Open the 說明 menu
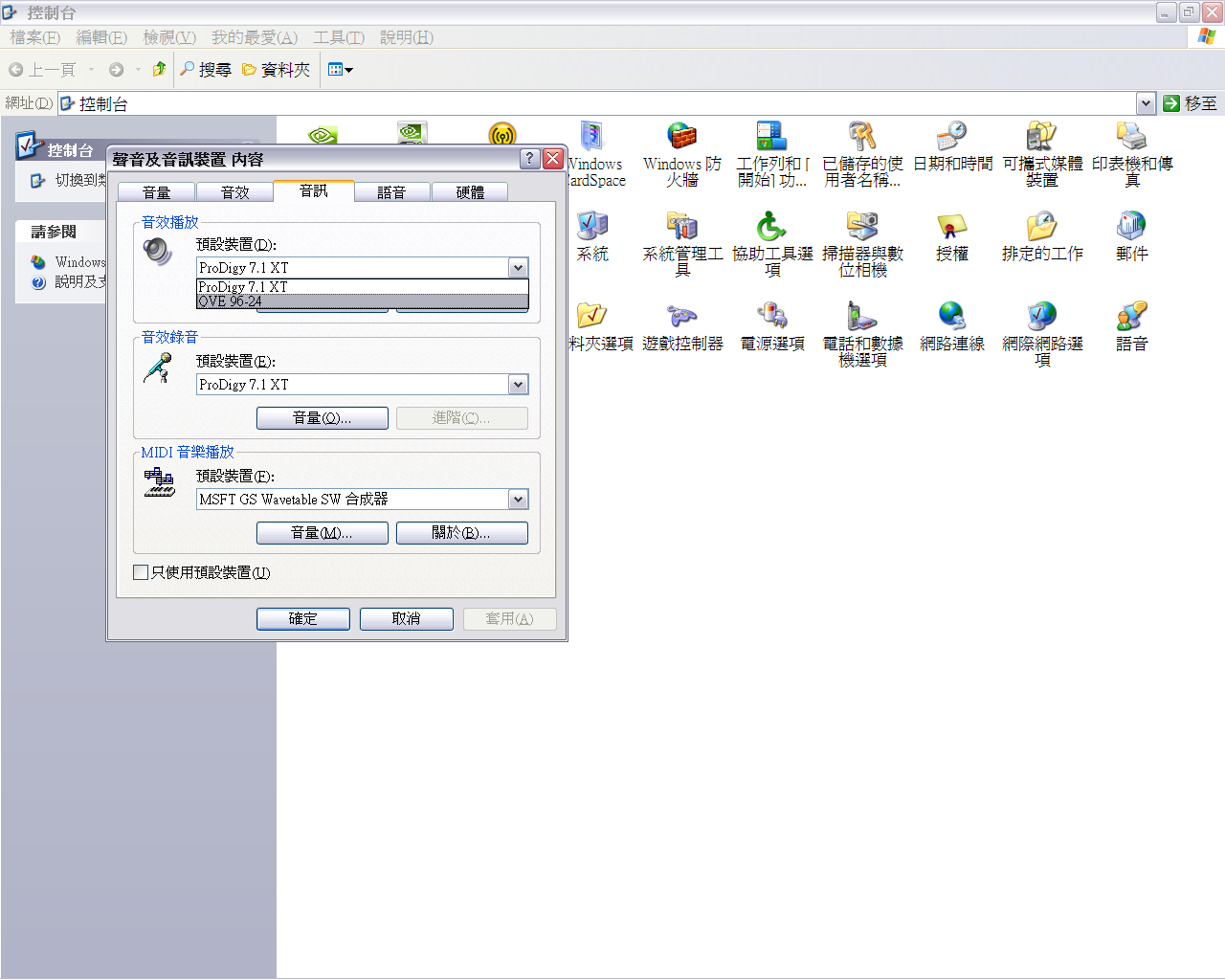1225x980 pixels. 407,37
